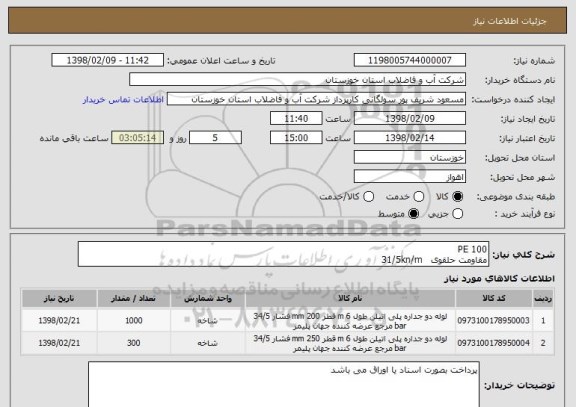
Task: Click the delivery city field اهواز
Action: (410, 177)
